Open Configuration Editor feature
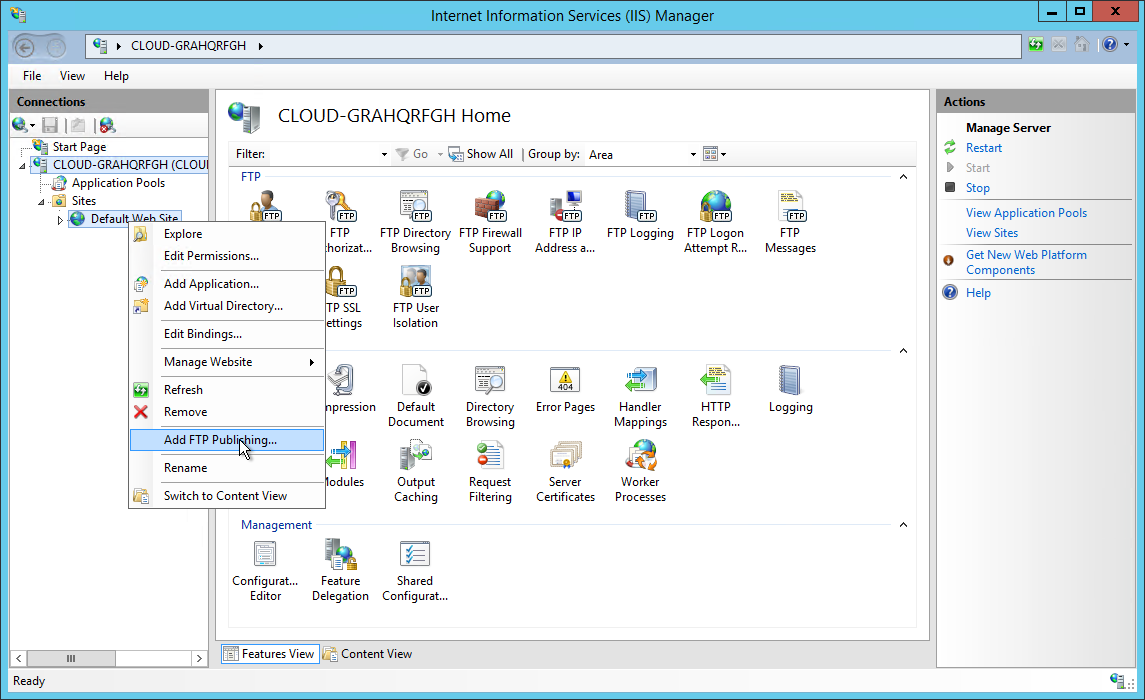 pos(265,571)
